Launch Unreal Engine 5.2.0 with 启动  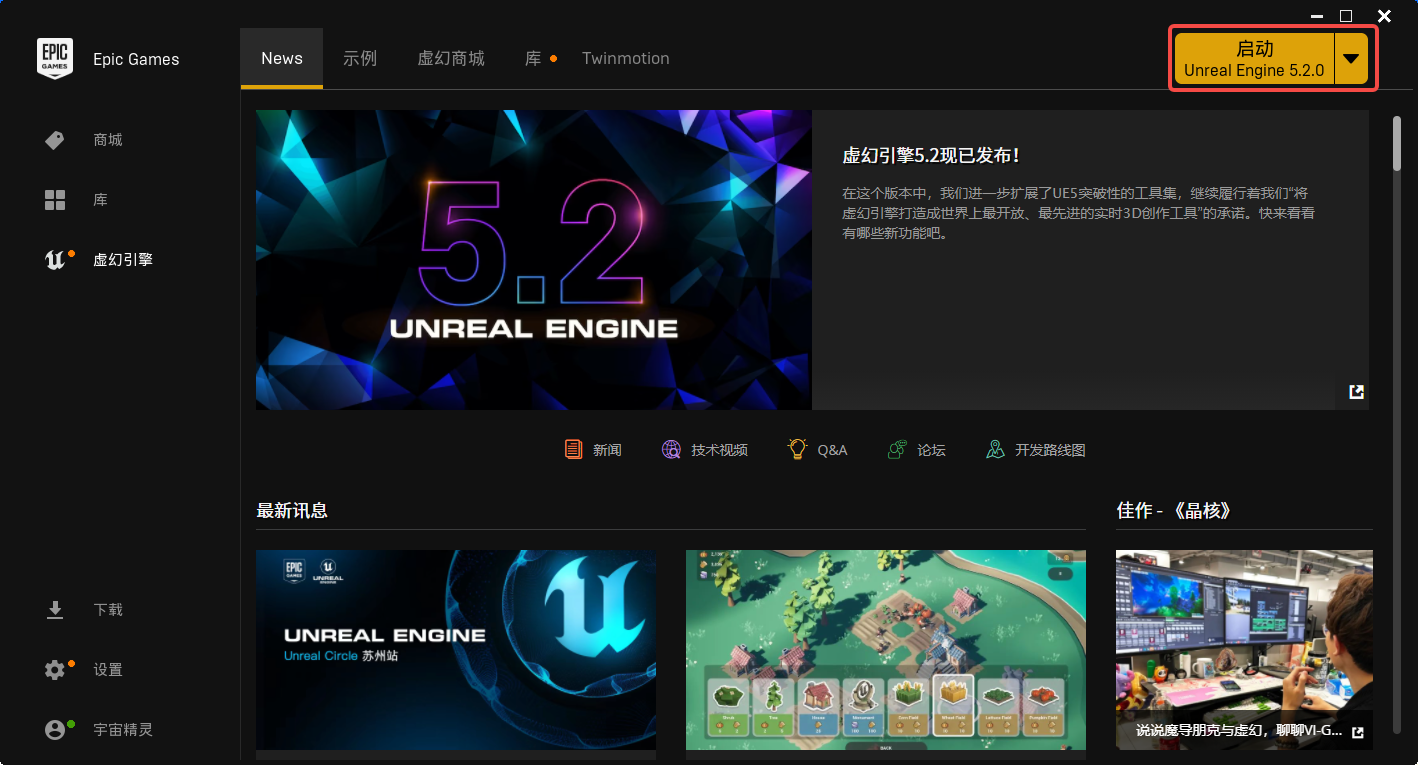click(x=1254, y=59)
